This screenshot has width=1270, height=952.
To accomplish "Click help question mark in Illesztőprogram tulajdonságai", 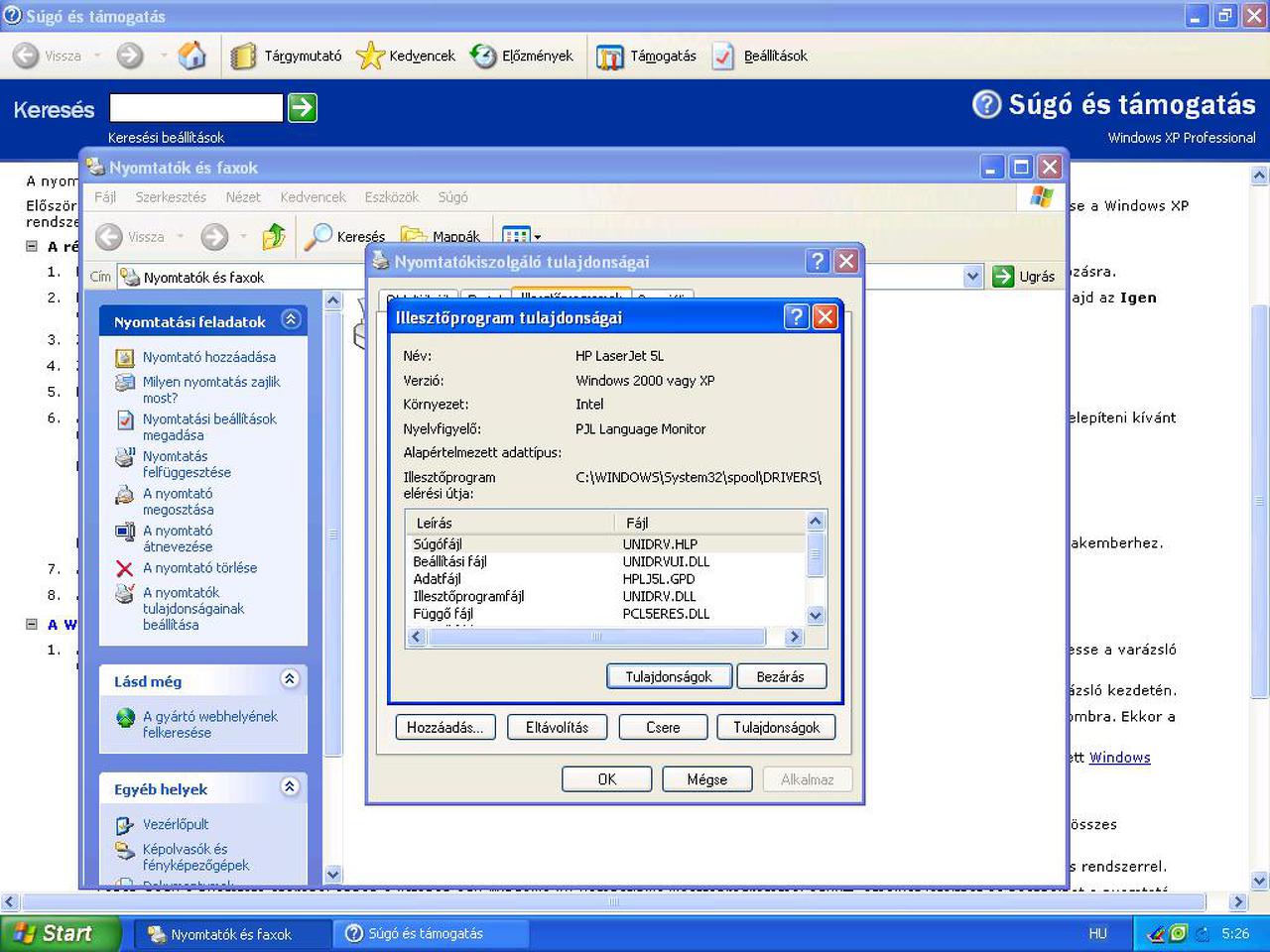I will pyautogui.click(x=797, y=316).
